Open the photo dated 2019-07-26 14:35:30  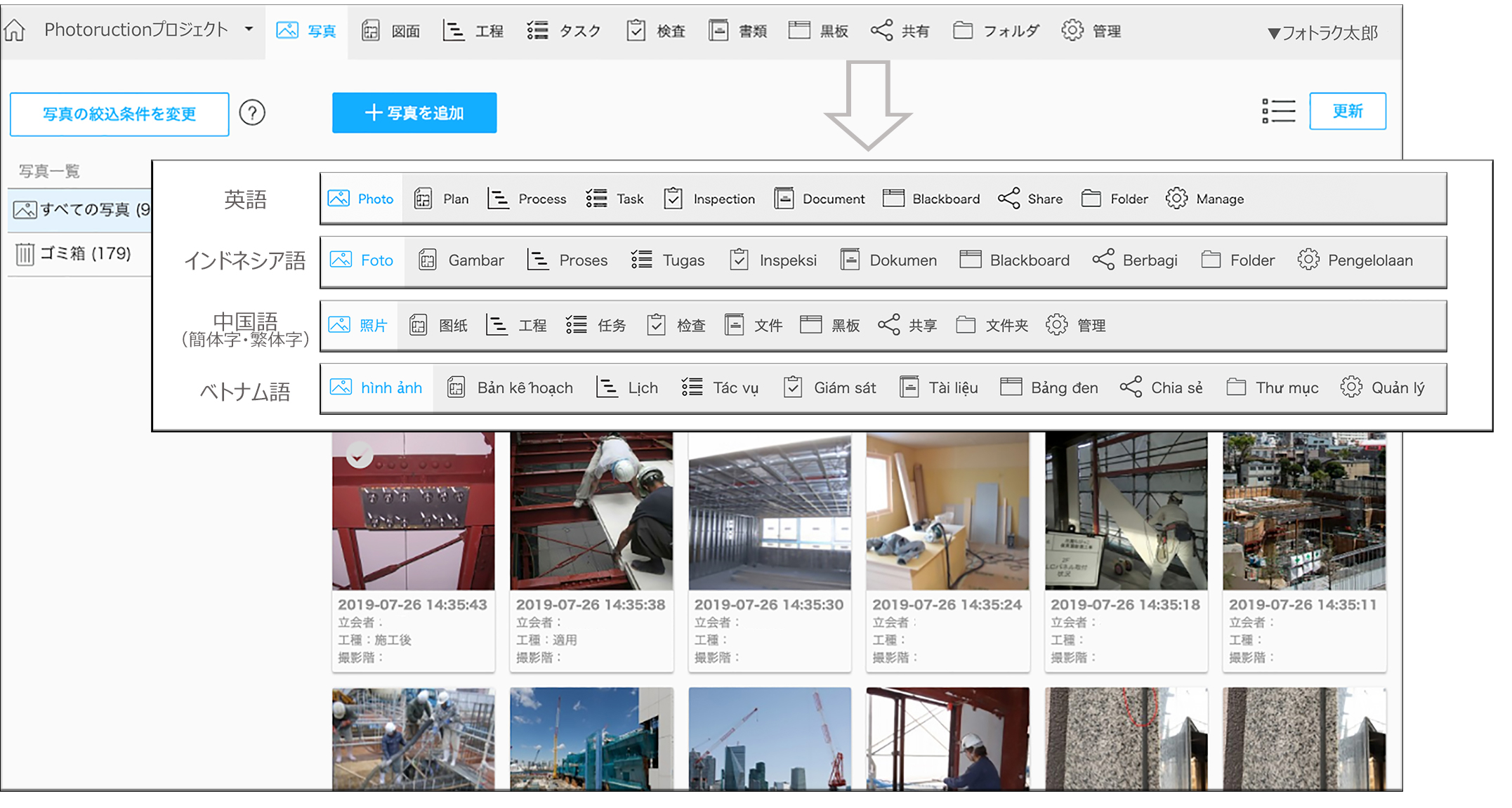pos(770,511)
